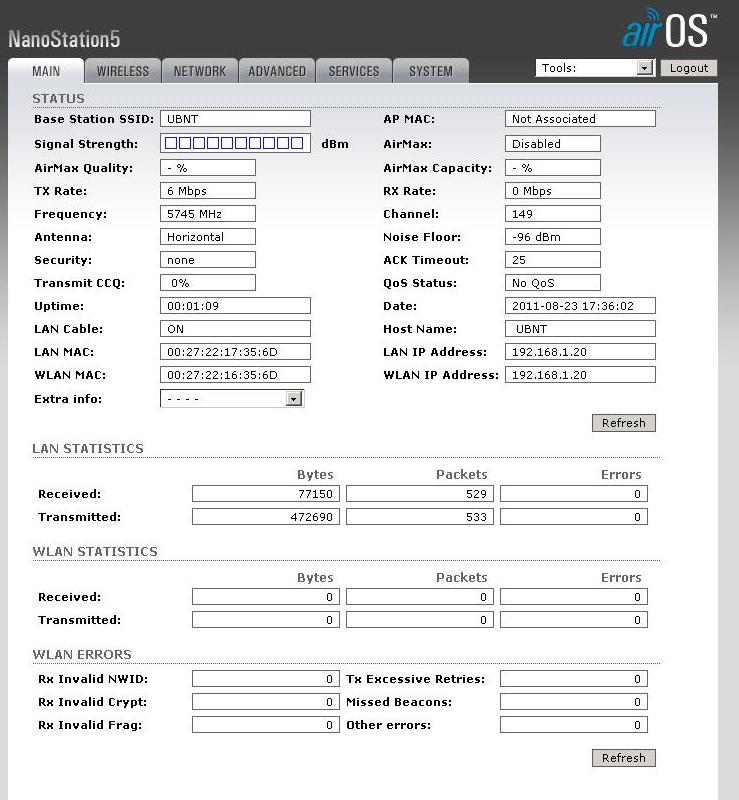
Task: Click the AirMax Quality percent field
Action: click(208, 167)
